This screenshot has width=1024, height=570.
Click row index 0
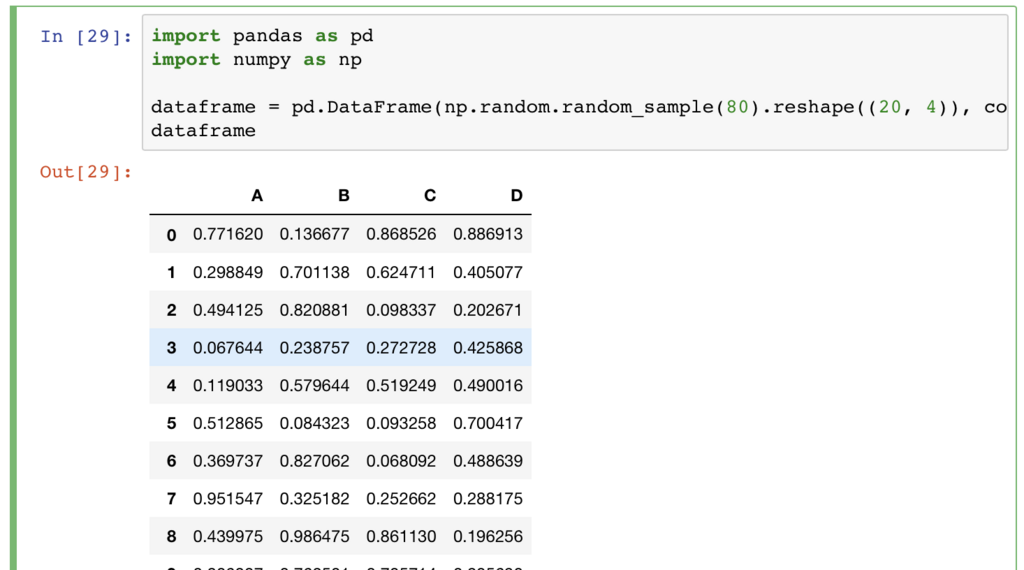pyautogui.click(x=171, y=234)
